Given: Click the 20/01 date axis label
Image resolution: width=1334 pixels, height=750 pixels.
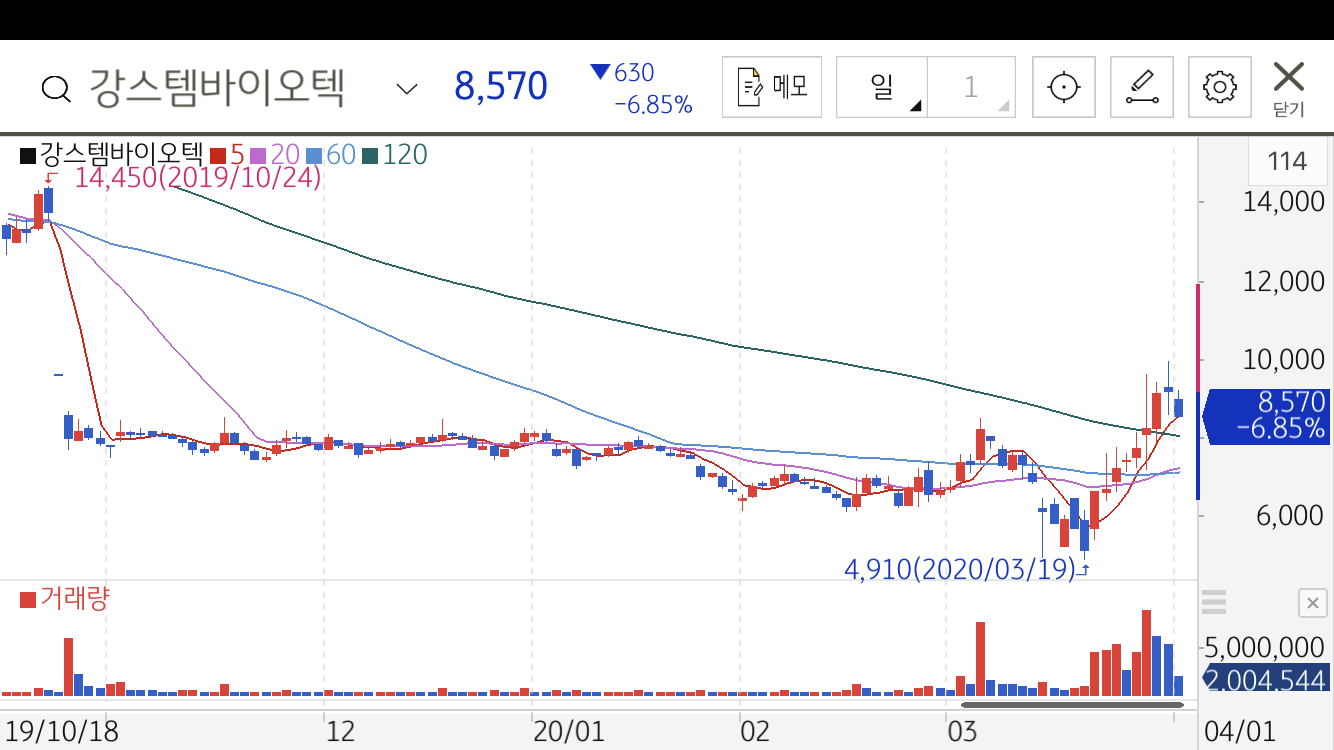Looking at the screenshot, I should tap(570, 731).
